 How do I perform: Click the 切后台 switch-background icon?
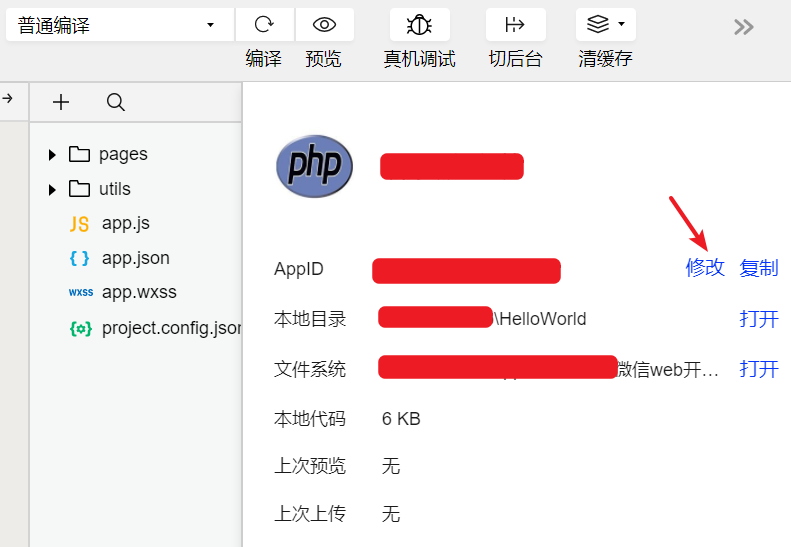tap(515, 24)
